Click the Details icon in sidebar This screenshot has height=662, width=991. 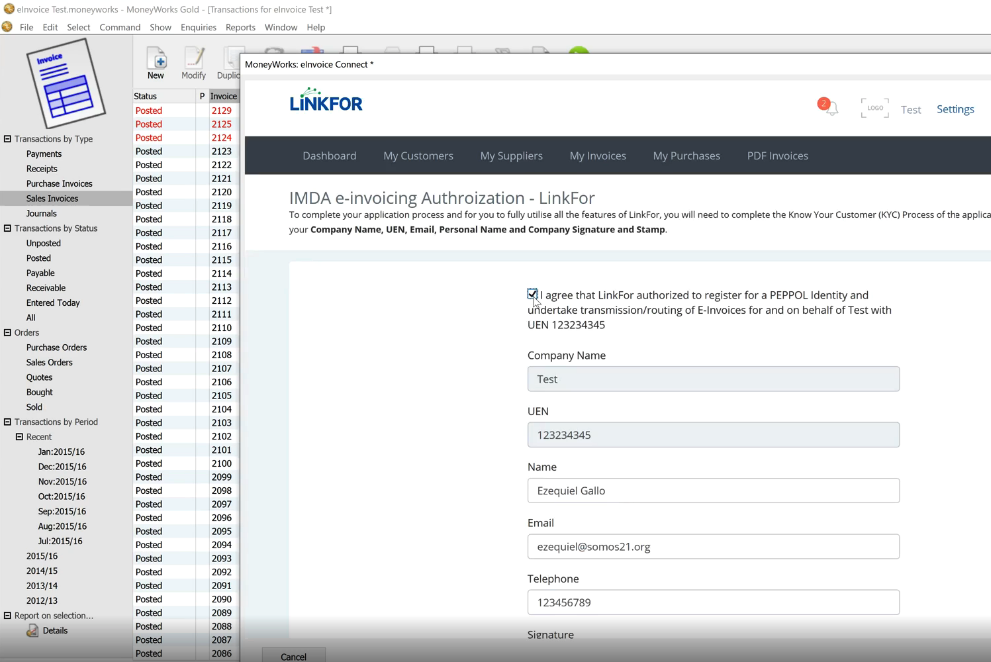[x=32, y=630]
